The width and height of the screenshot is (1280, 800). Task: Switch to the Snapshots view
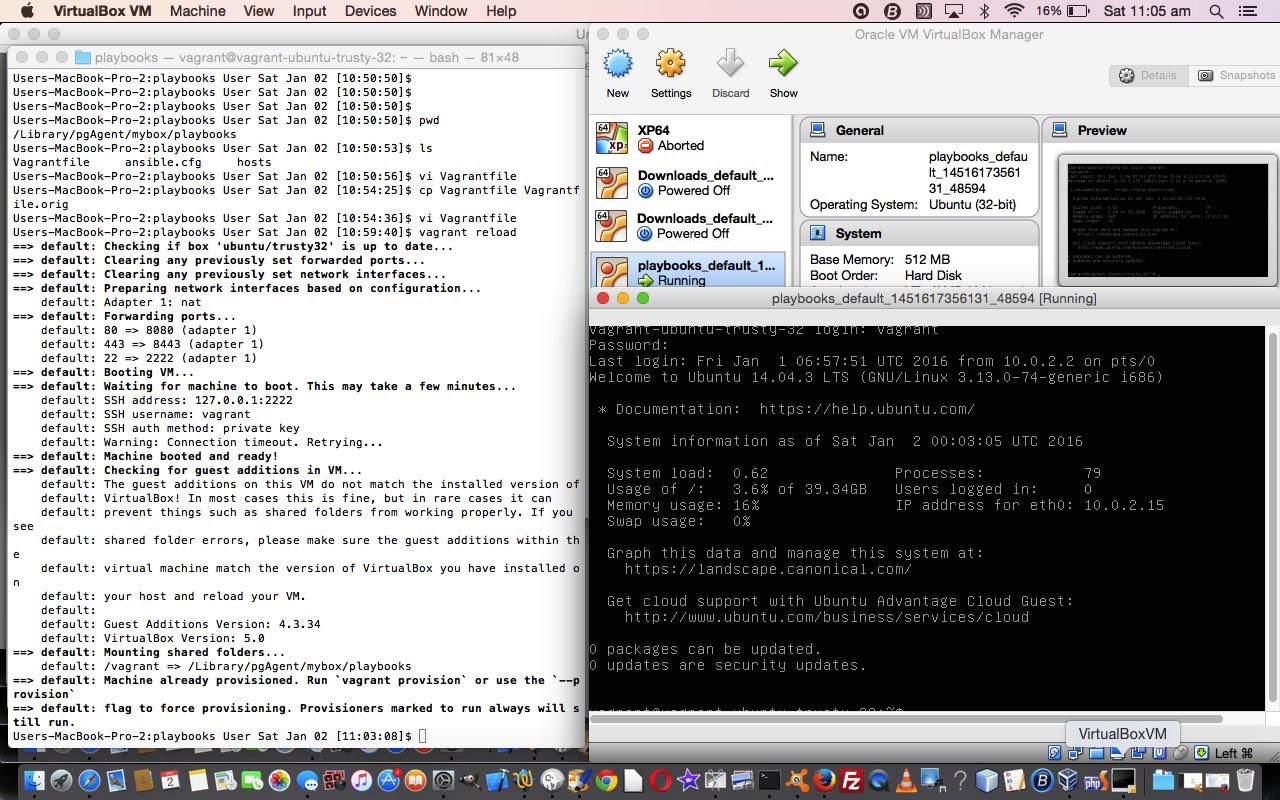(x=1235, y=75)
